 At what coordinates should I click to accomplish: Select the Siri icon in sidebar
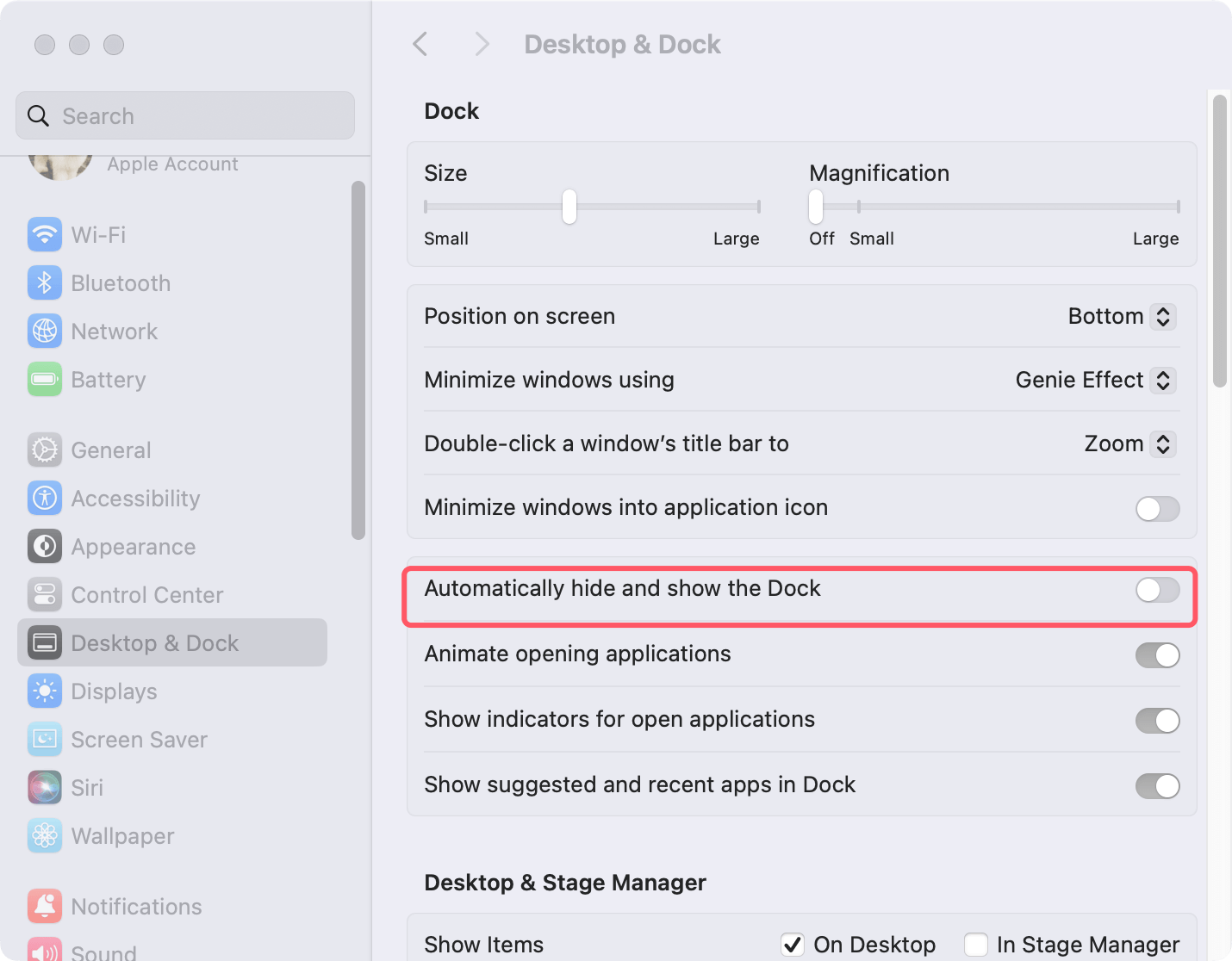44,787
